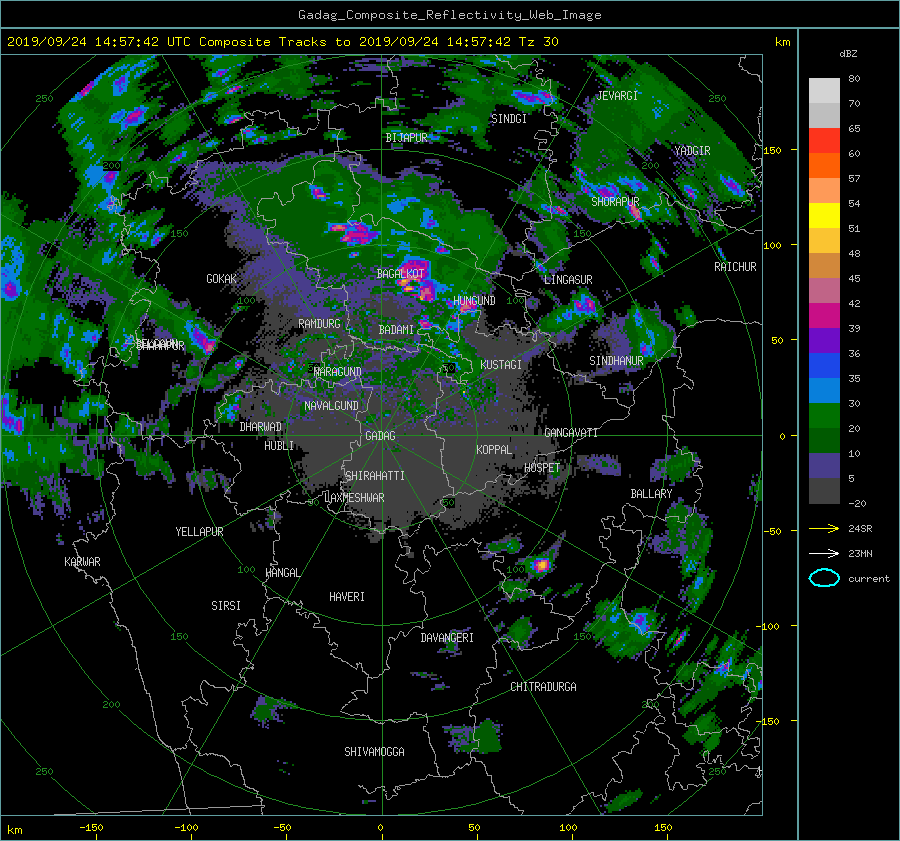
Task: Click the KARWAR town label
Action: click(82, 562)
